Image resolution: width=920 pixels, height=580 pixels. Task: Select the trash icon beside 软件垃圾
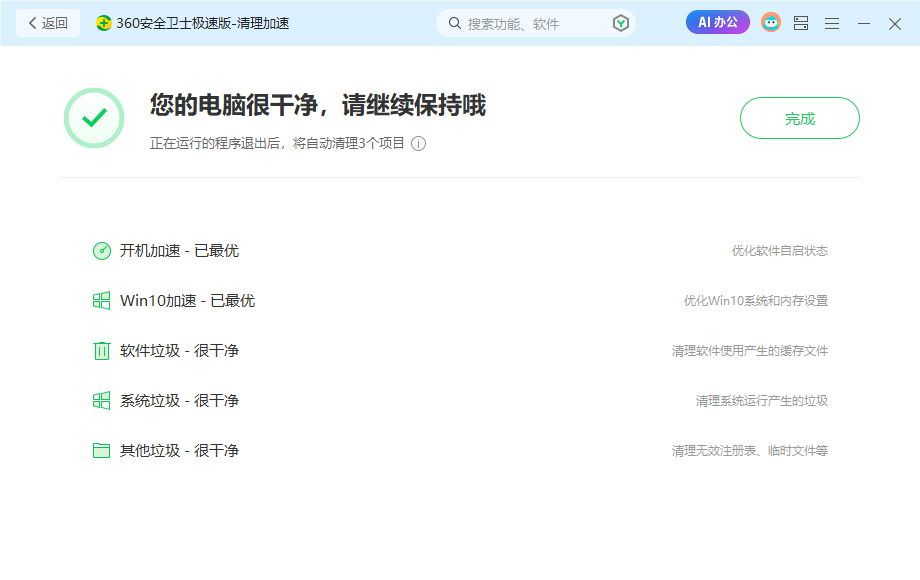coord(100,350)
